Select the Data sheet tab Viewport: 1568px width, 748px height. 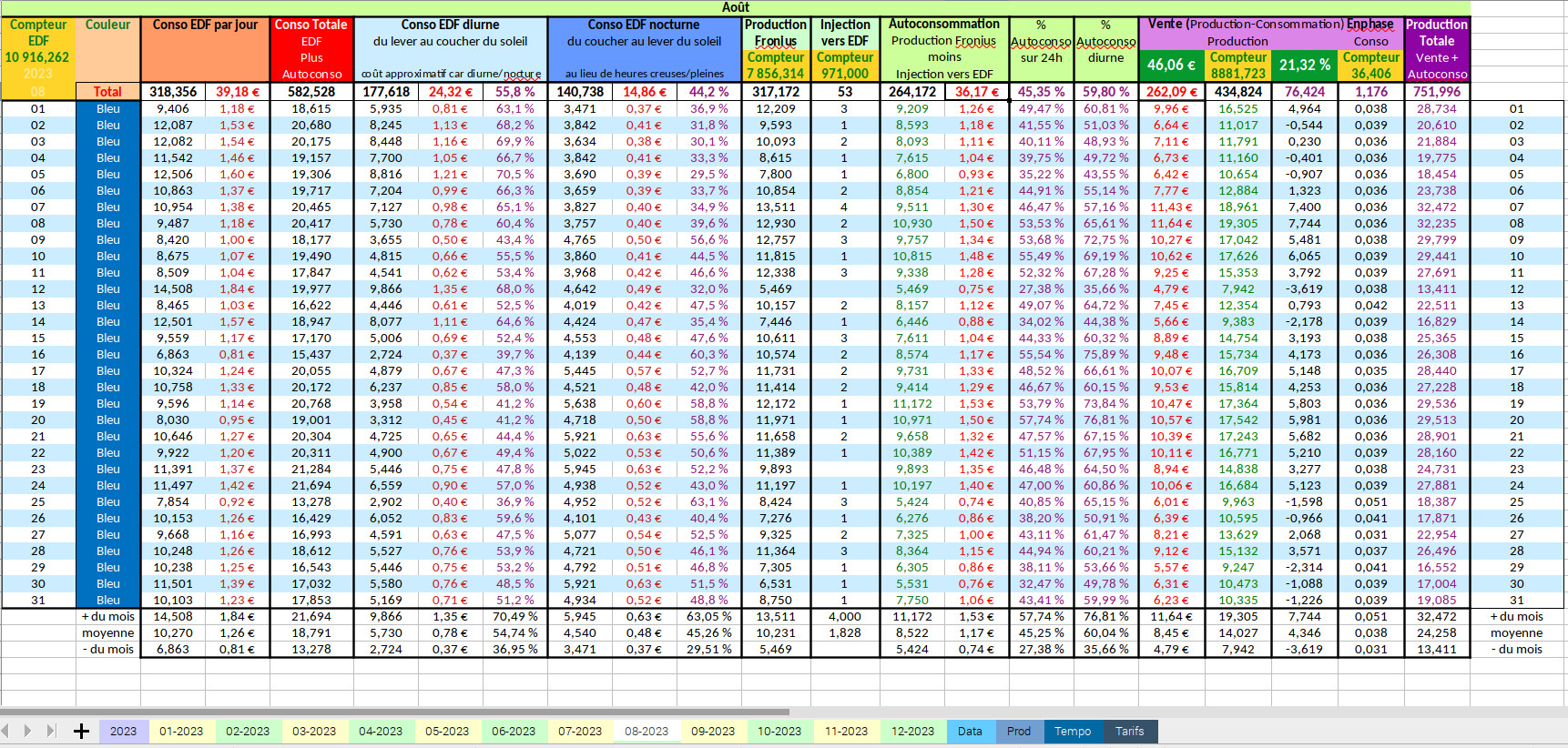(x=970, y=731)
